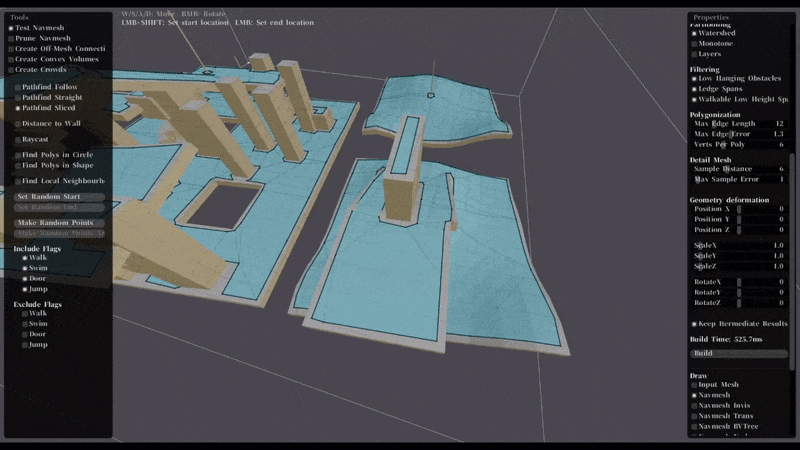This screenshot has height=450, width=800.
Task: Choose Pathfind Sliced mode
Action: click(46, 108)
